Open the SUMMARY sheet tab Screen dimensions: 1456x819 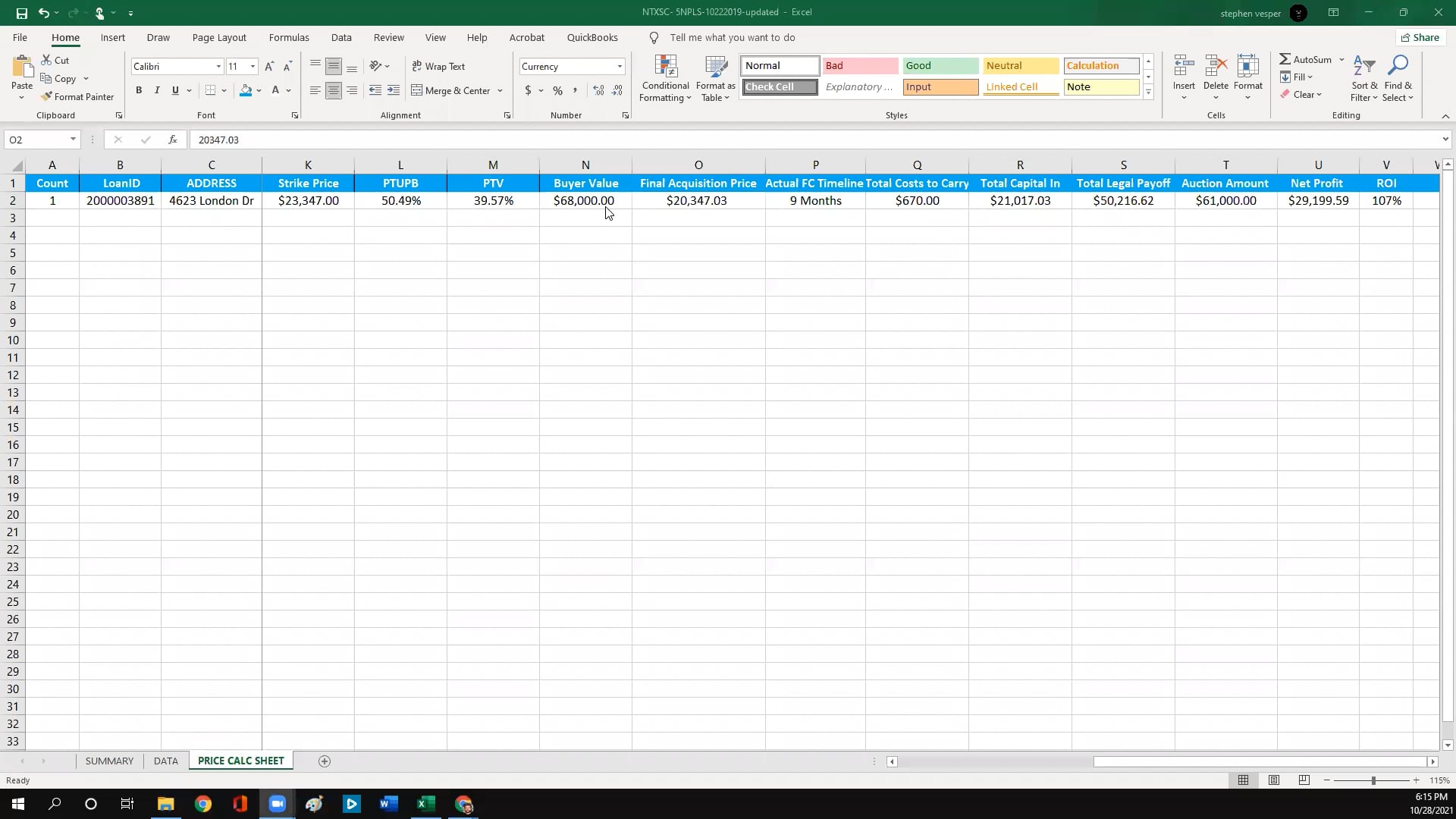(x=109, y=761)
